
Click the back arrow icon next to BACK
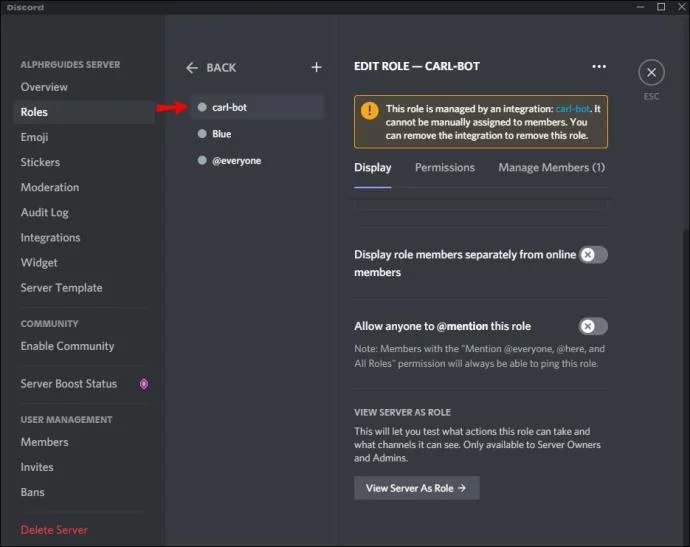[192, 68]
